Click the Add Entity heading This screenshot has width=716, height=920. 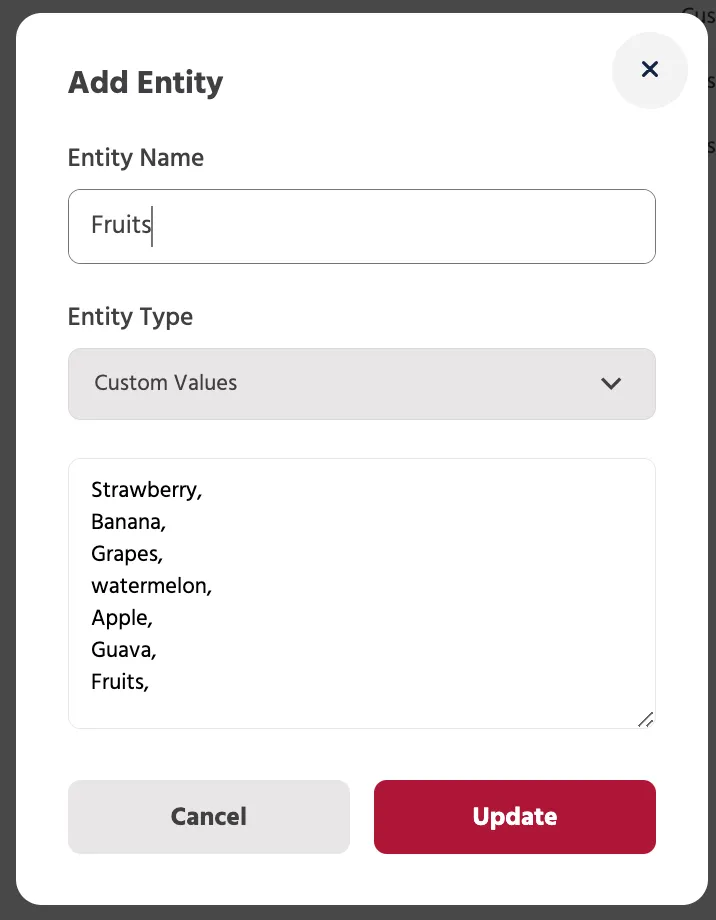[146, 82]
